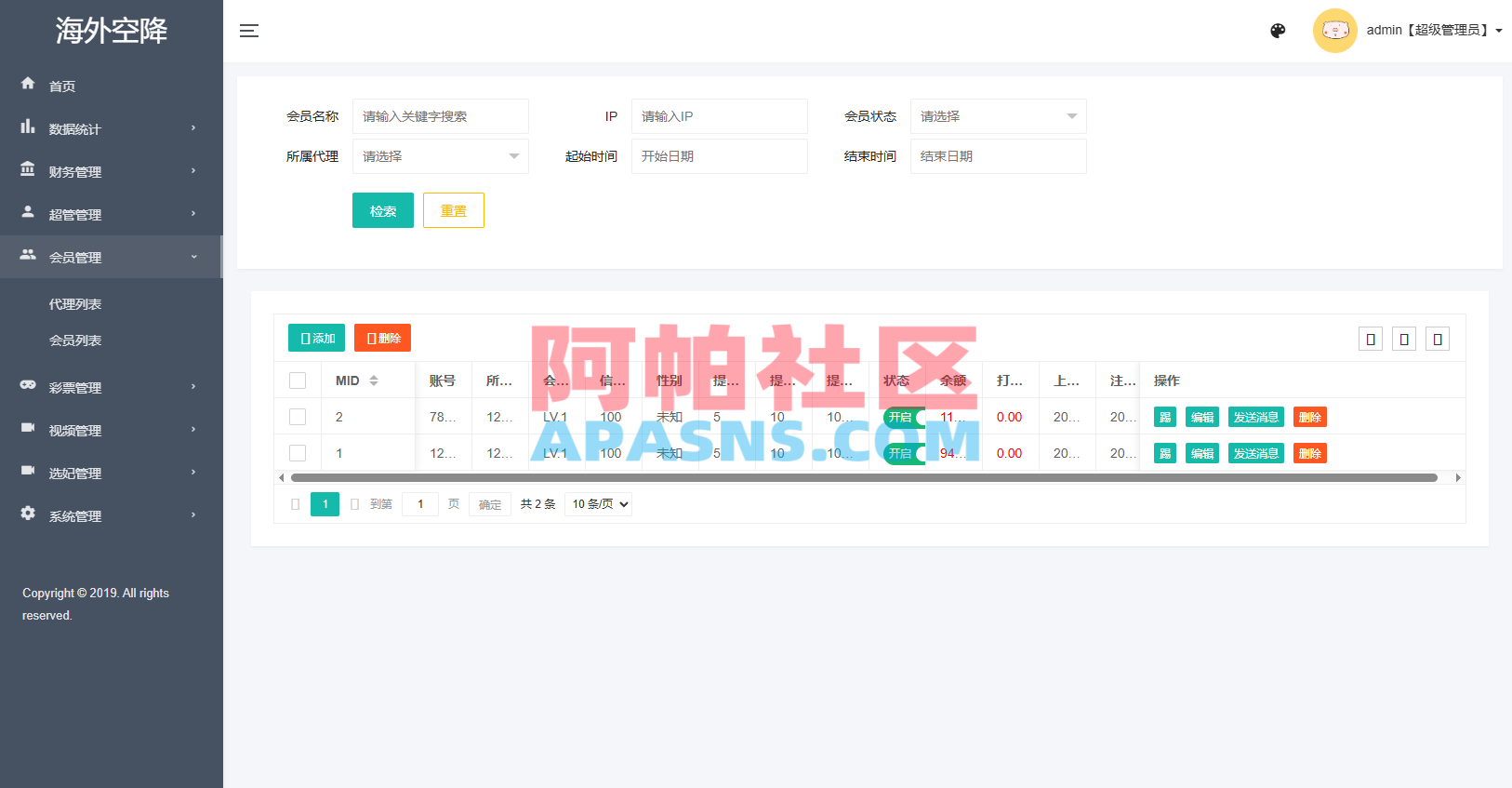Click the 踢 kick button for MID 2
1512x788 pixels.
pyautogui.click(x=1165, y=417)
